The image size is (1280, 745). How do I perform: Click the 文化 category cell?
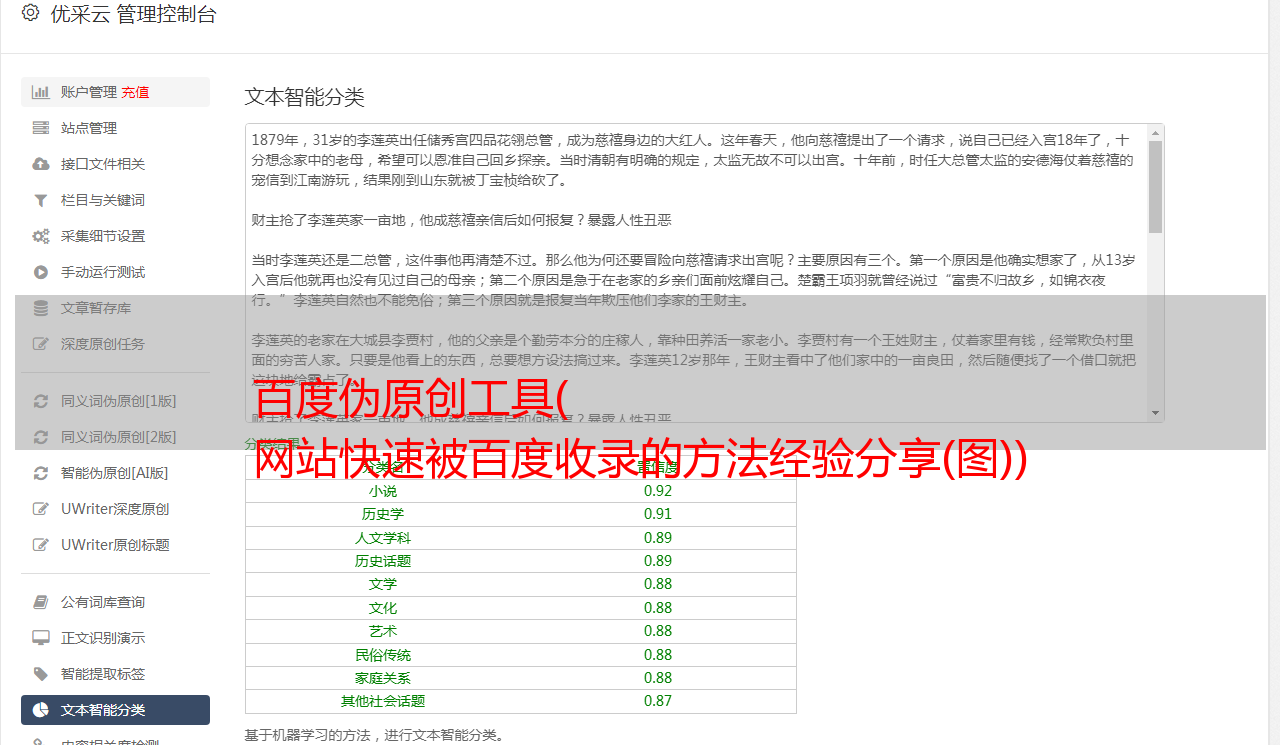coord(383,608)
